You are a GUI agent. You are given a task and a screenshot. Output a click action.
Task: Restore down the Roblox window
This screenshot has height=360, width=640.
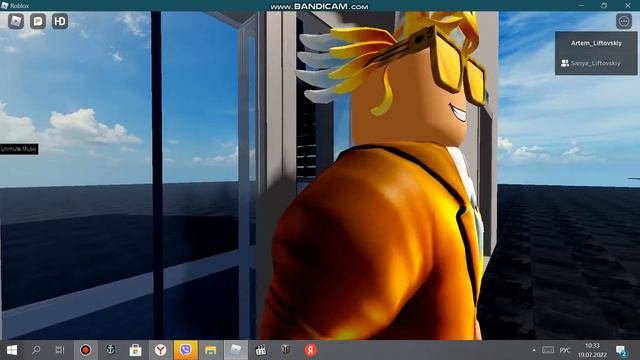[604, 5]
